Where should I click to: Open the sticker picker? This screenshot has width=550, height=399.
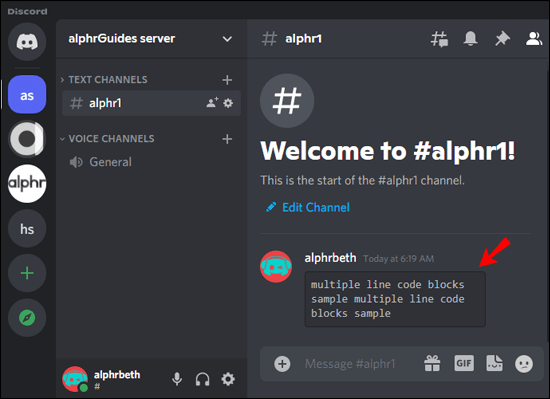[x=494, y=363]
